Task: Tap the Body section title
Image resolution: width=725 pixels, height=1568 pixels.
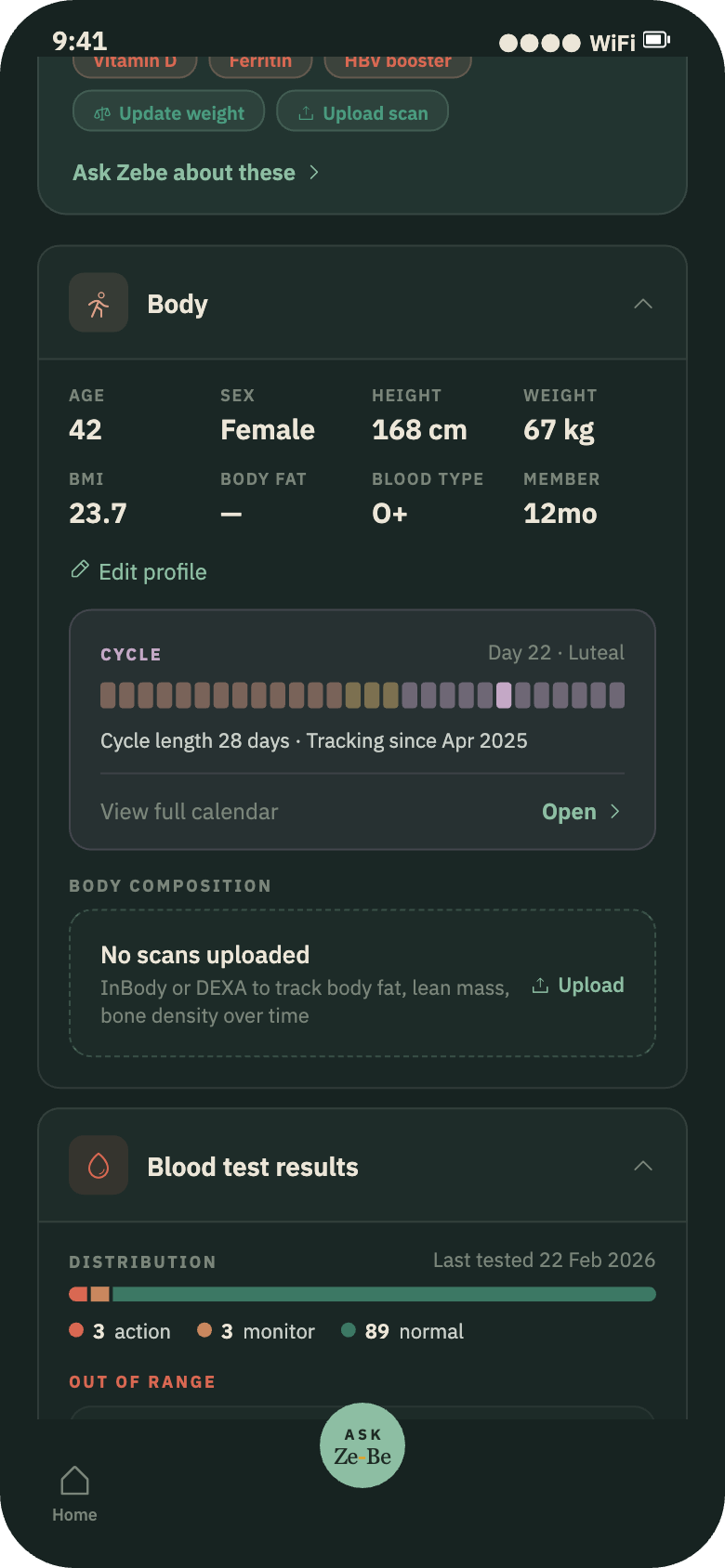Action: coord(178,305)
